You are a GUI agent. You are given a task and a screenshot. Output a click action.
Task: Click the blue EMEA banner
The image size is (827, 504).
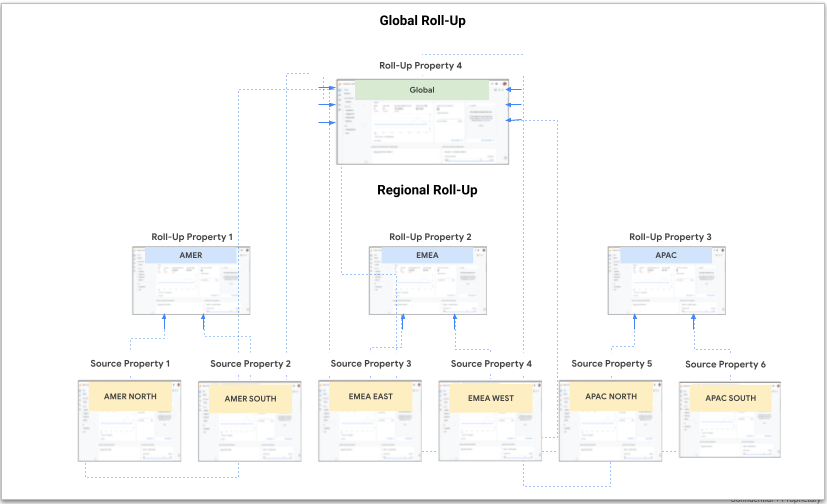coord(427,255)
